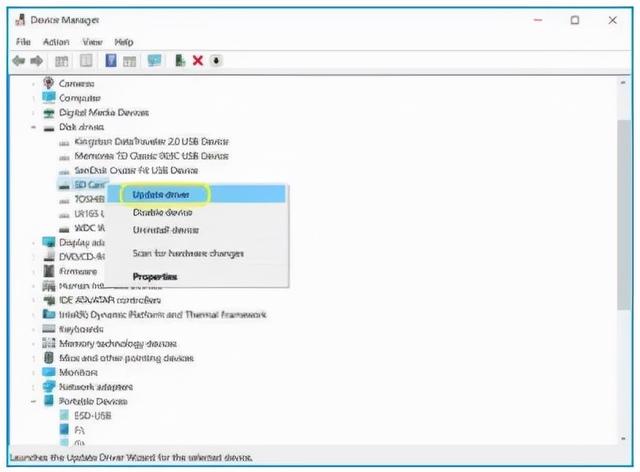
Task: Click the Disable device down-arrow toolbar icon
Action: 216,60
